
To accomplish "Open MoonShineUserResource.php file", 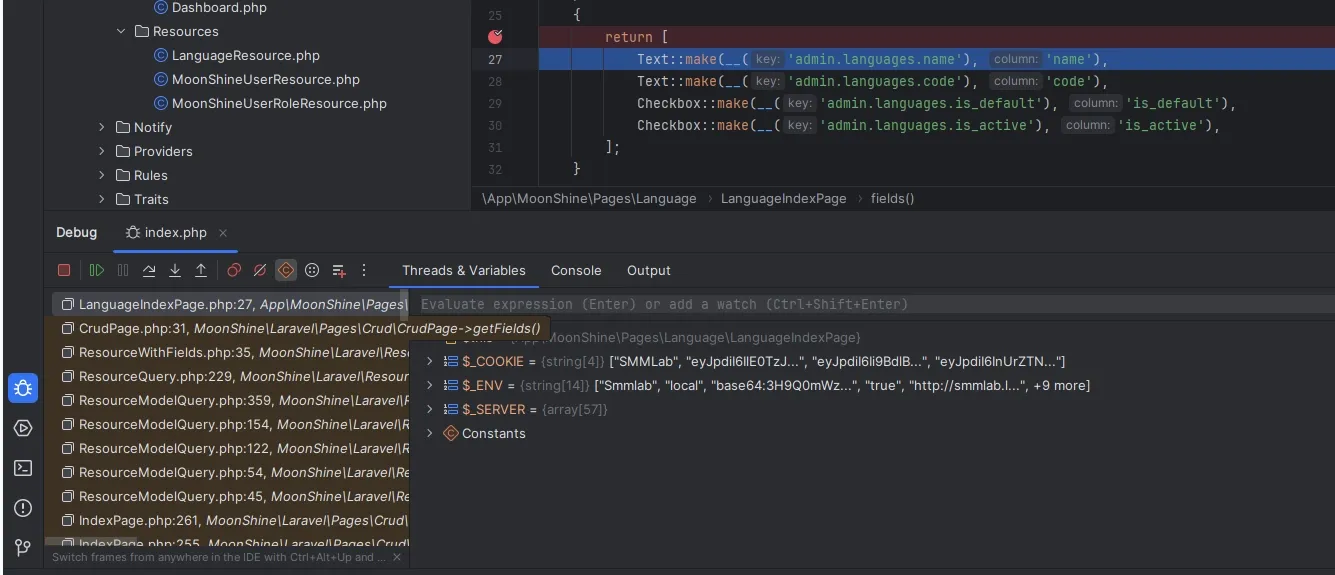I will pos(265,79).
